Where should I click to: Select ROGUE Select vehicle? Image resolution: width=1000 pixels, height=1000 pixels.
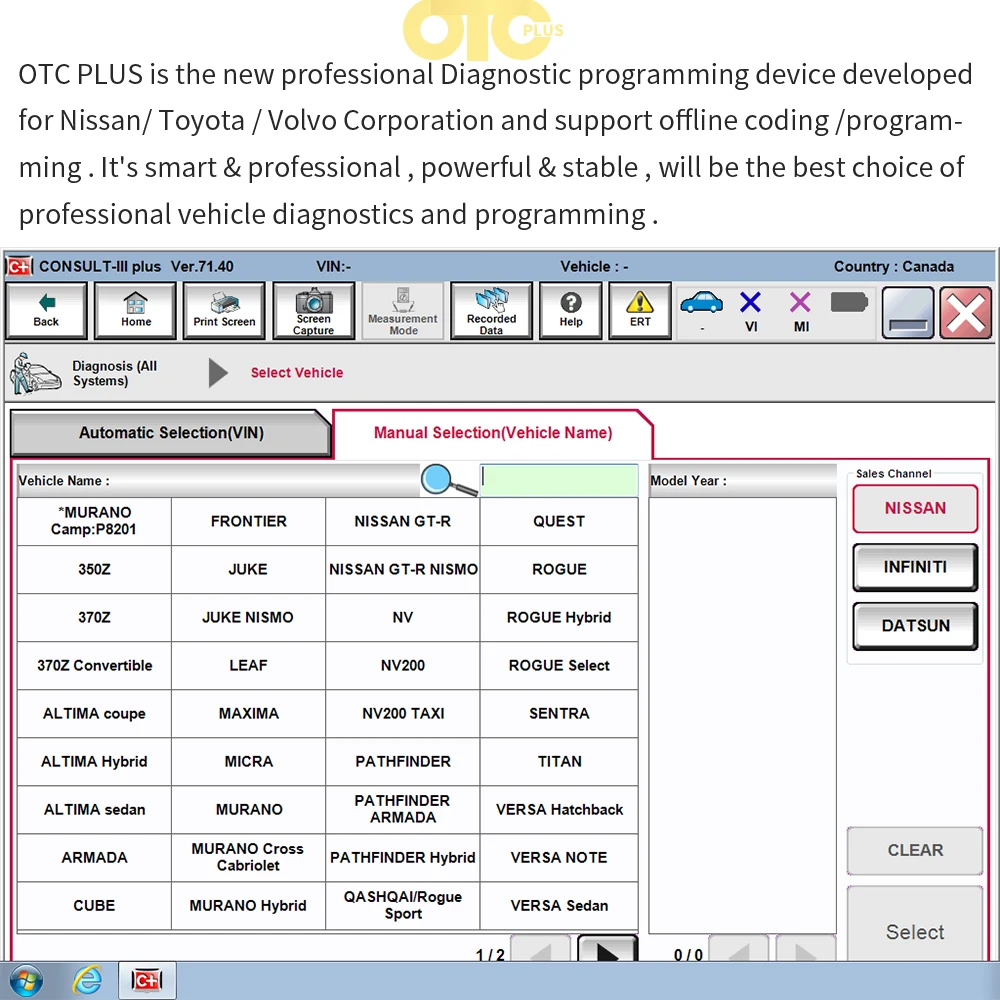[559, 665]
